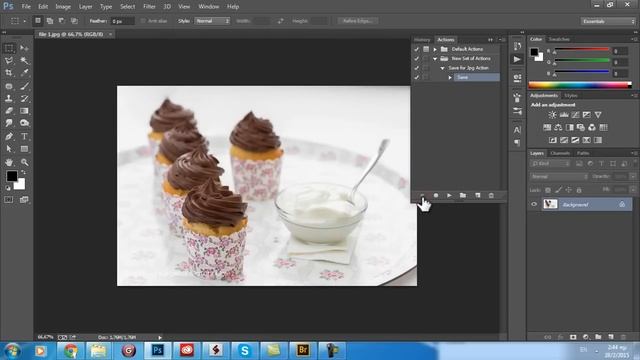The width and height of the screenshot is (640, 360).
Task: Select the Path Selection tool
Action: [9, 149]
